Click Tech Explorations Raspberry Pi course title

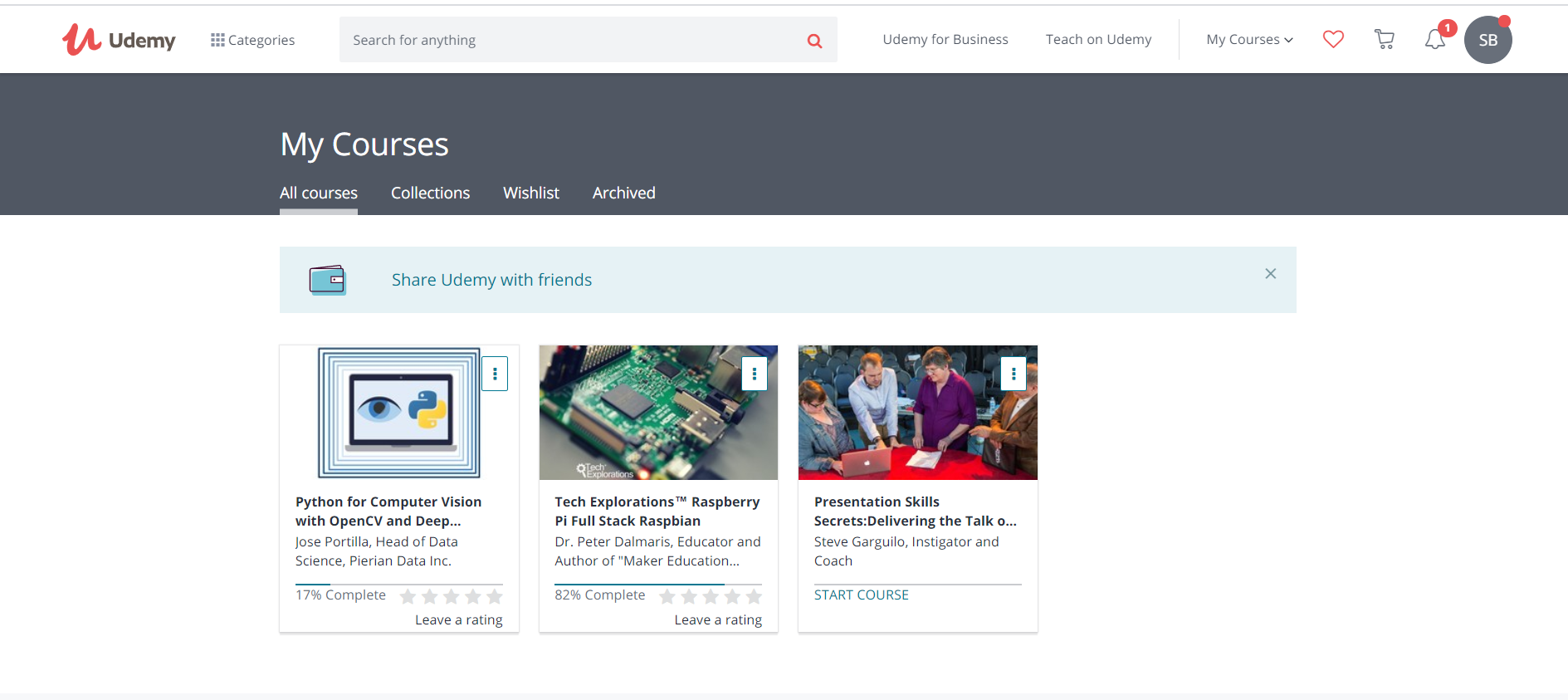click(x=657, y=512)
